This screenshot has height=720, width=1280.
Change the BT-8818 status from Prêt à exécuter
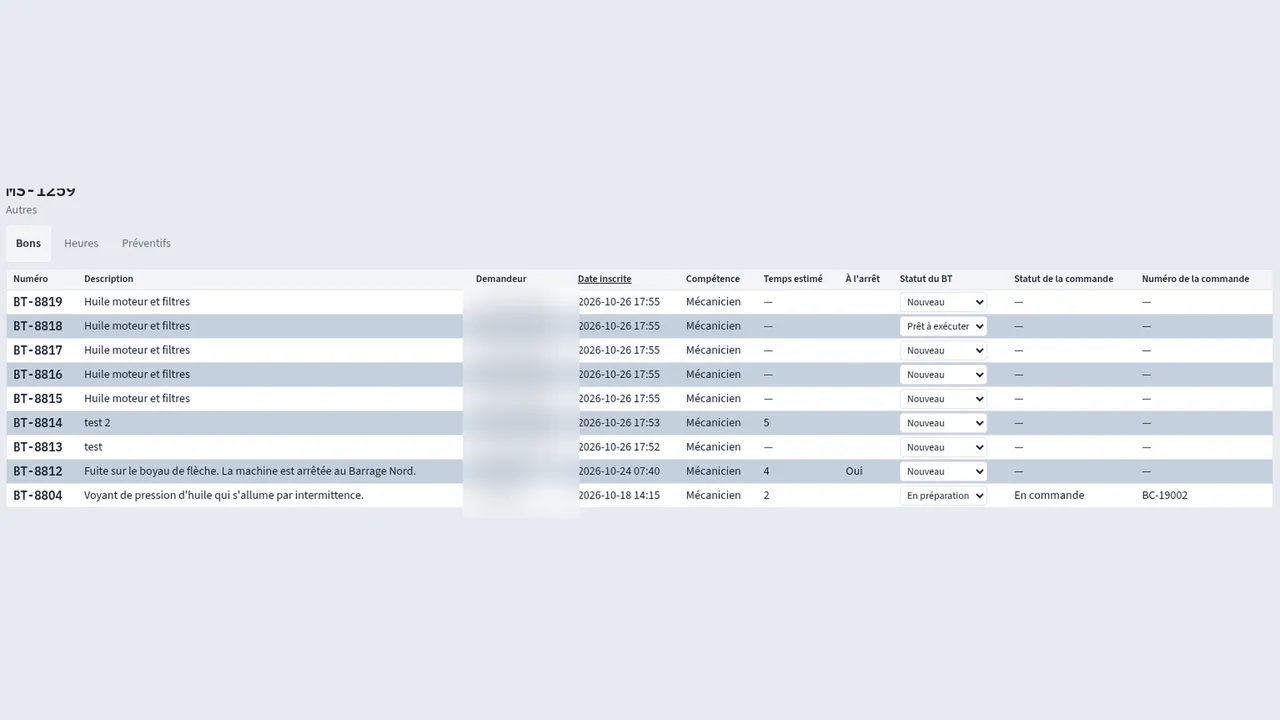point(943,326)
